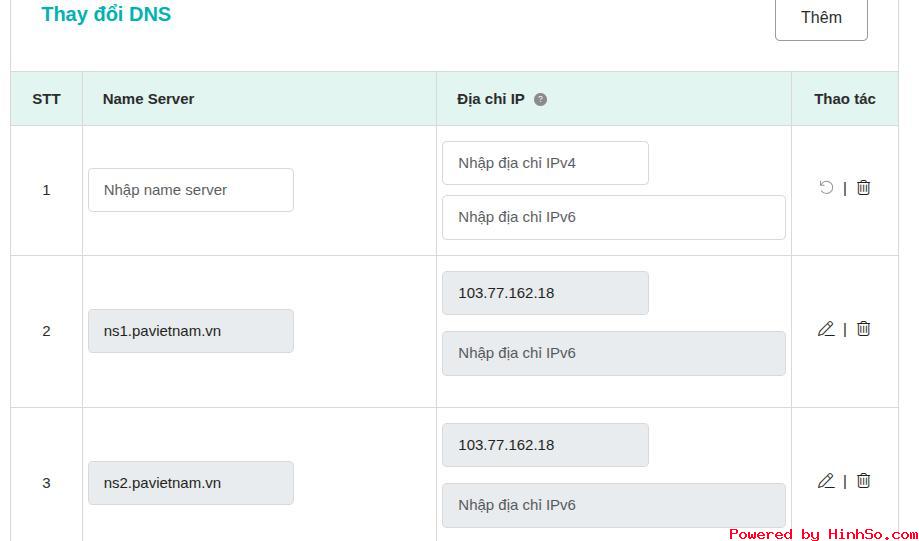
Task: Click the row 1 IPv4 address field
Action: pyautogui.click(x=545, y=163)
